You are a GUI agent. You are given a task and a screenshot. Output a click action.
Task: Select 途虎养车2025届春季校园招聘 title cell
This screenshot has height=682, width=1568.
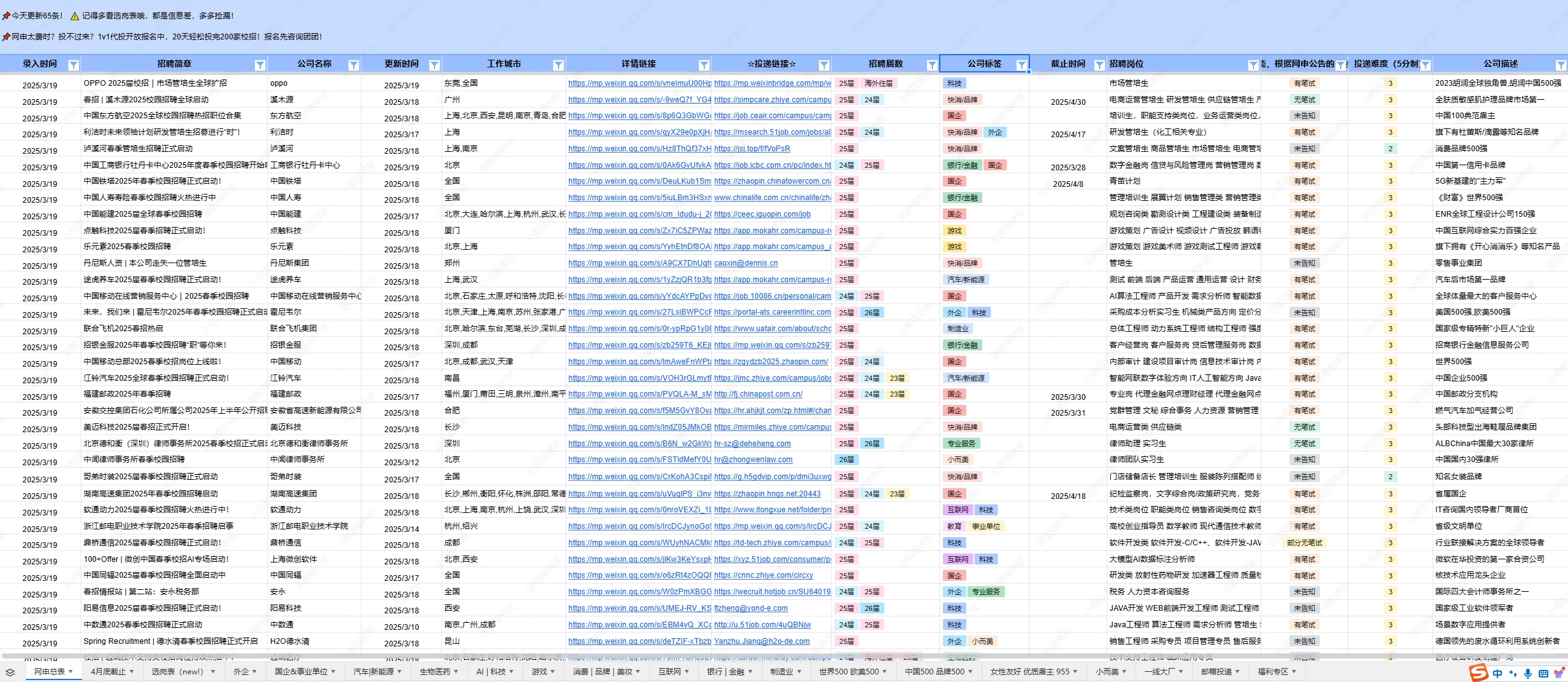[x=174, y=280]
